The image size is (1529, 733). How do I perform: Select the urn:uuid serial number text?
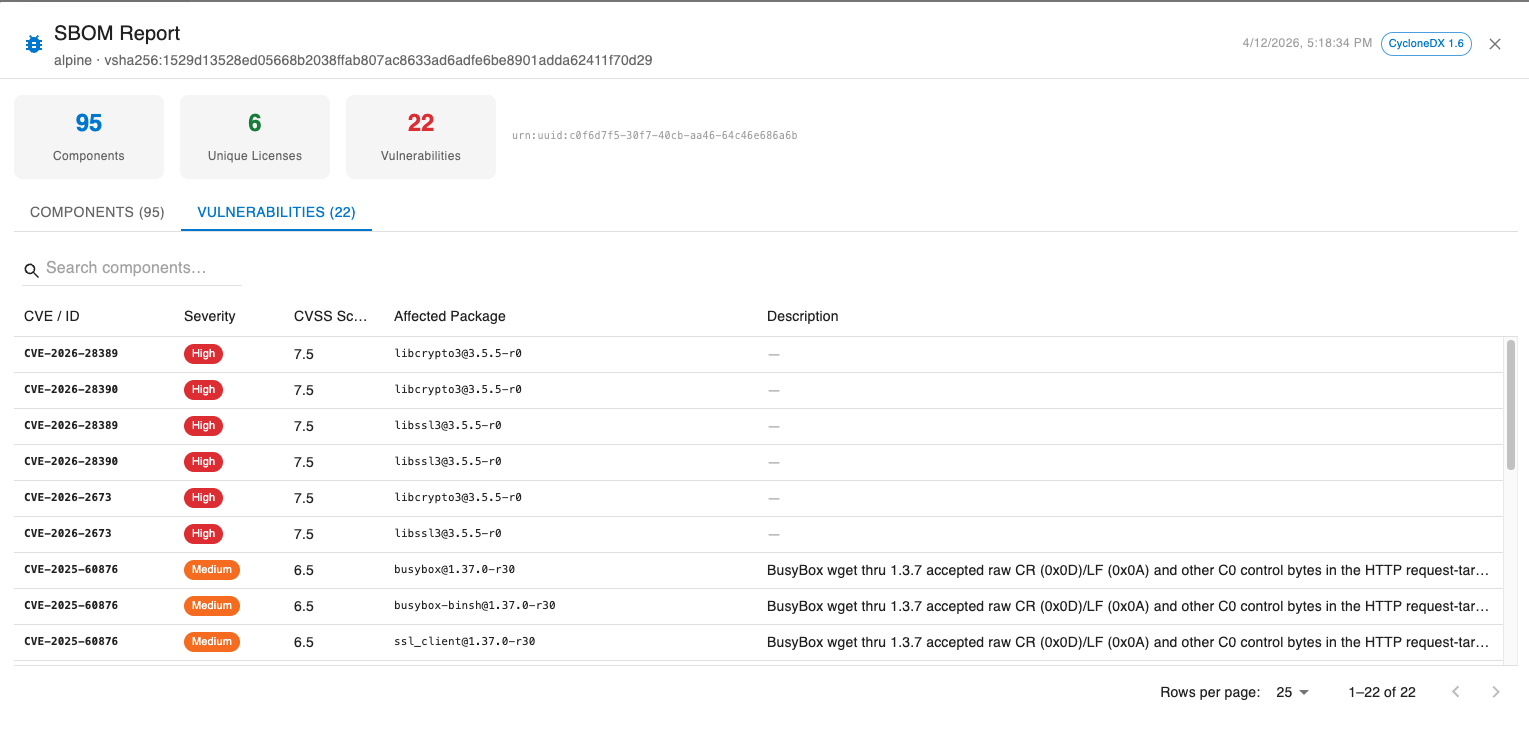655,135
